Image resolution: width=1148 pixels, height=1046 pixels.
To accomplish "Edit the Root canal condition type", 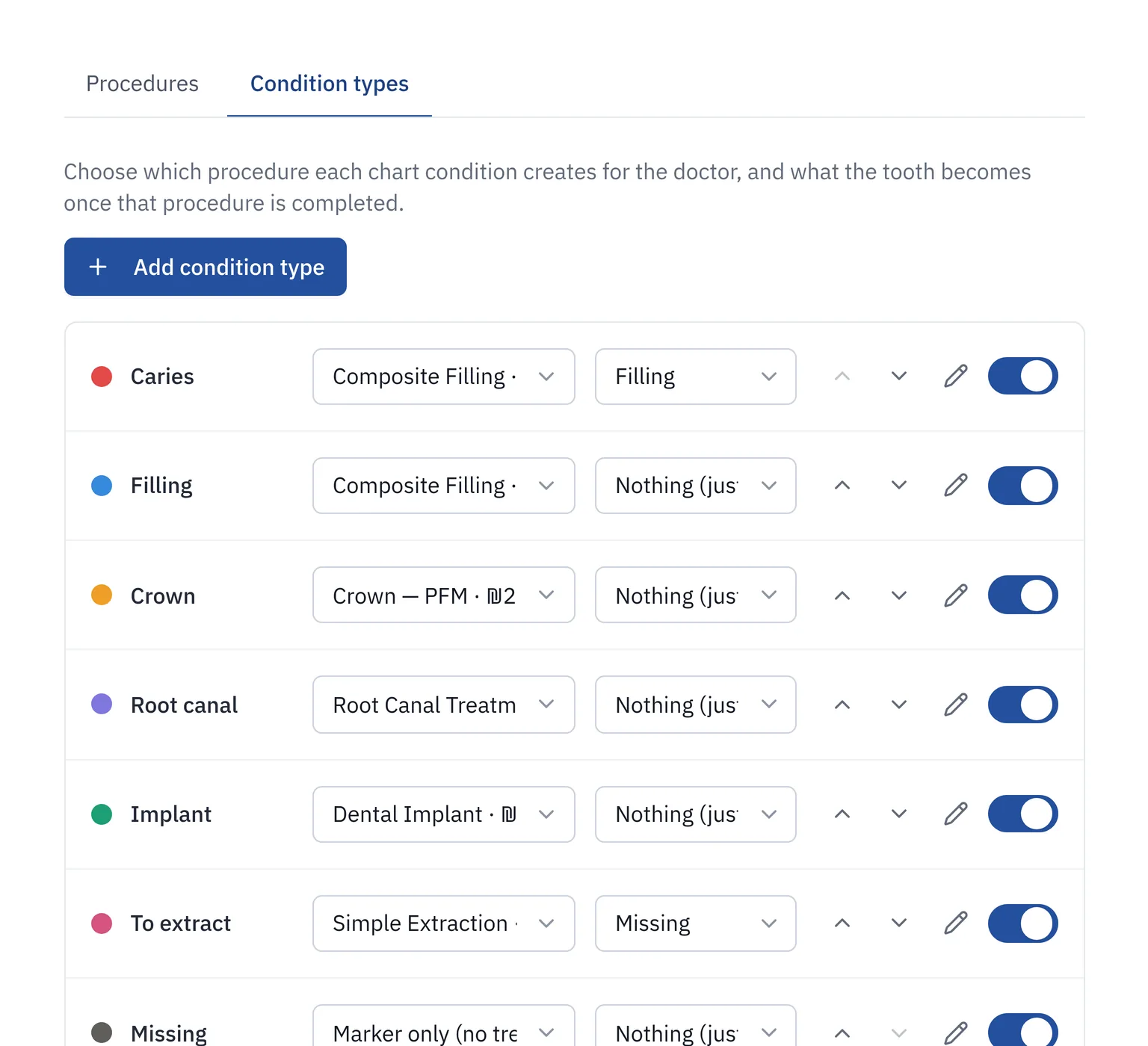I will [x=956, y=705].
